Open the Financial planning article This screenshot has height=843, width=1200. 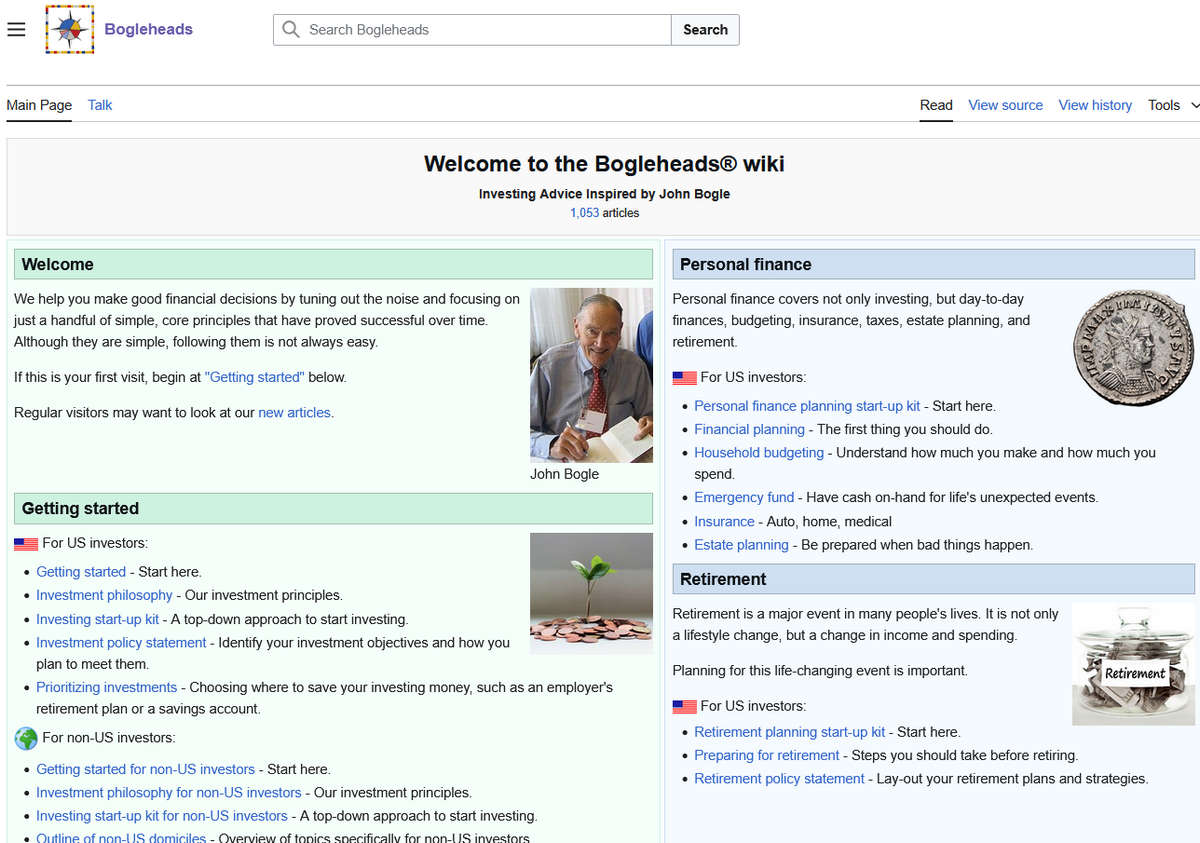[749, 429]
